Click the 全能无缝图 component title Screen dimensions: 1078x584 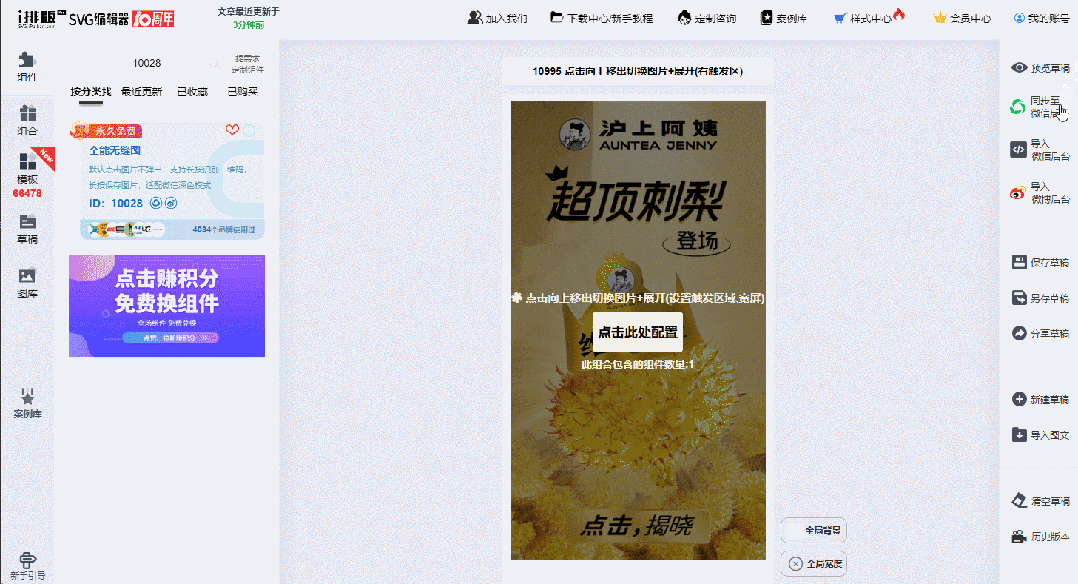115,151
